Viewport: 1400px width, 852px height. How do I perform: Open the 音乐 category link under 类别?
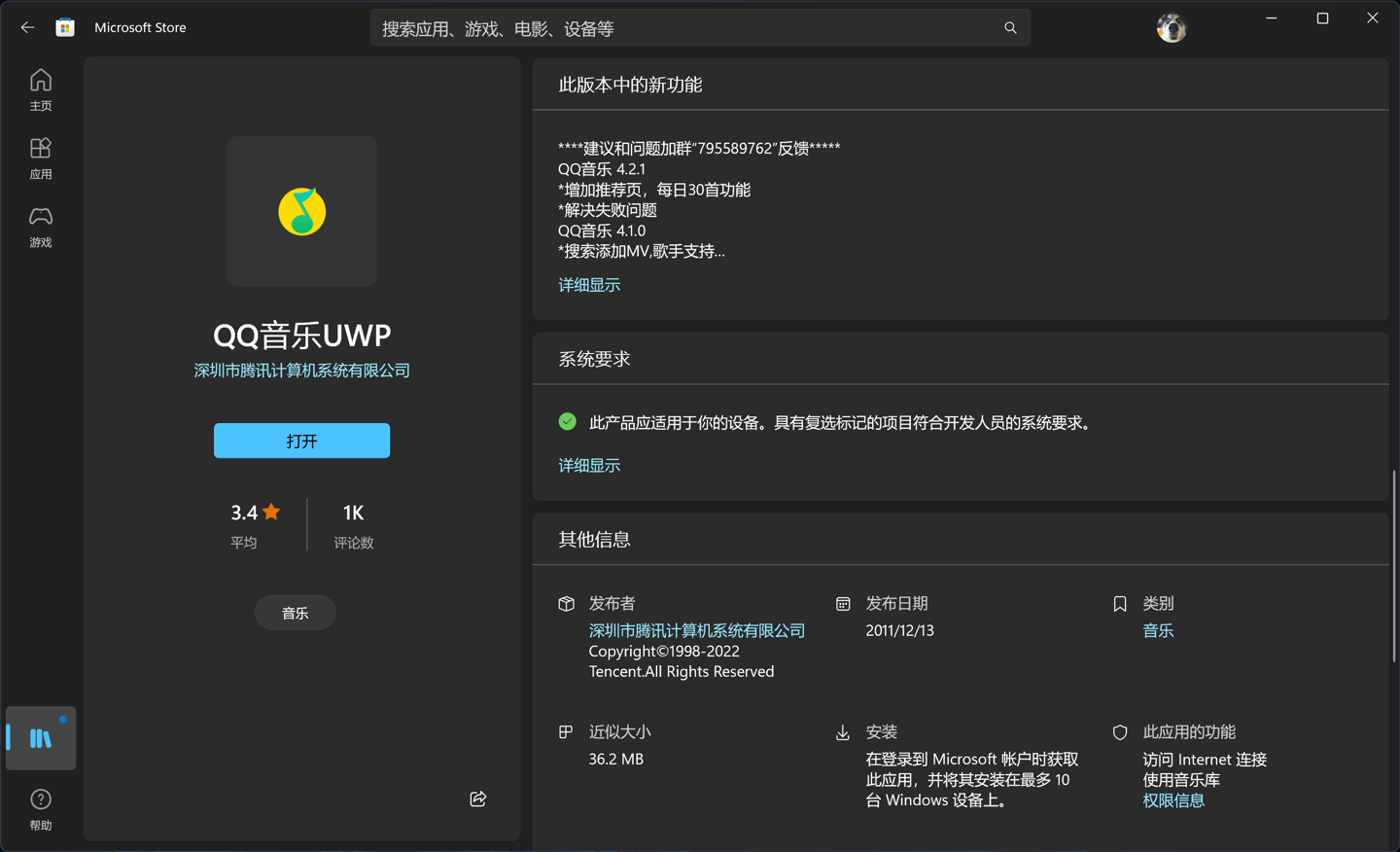click(x=1158, y=630)
